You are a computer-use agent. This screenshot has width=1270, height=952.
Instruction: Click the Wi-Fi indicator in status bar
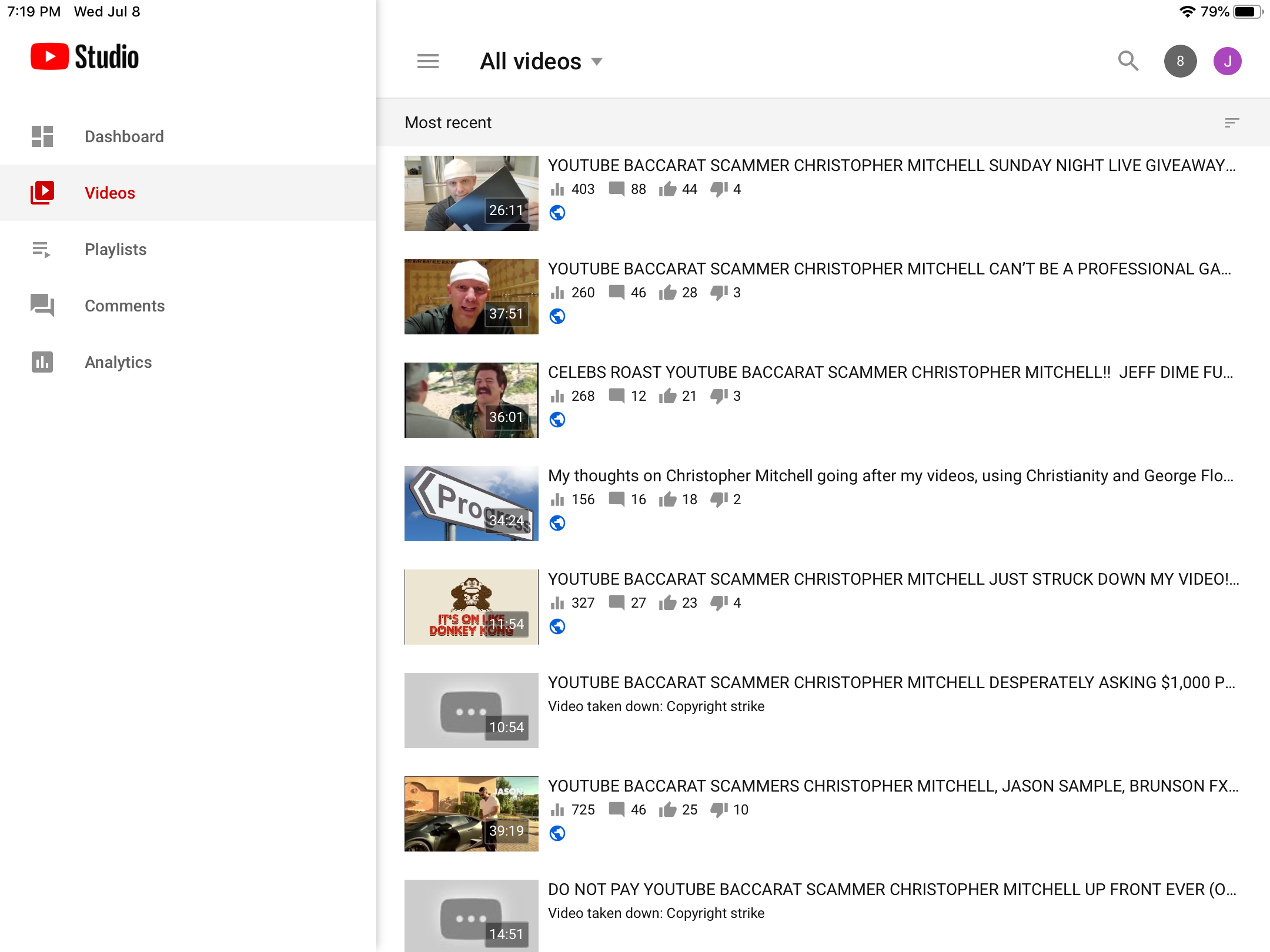(x=1188, y=12)
